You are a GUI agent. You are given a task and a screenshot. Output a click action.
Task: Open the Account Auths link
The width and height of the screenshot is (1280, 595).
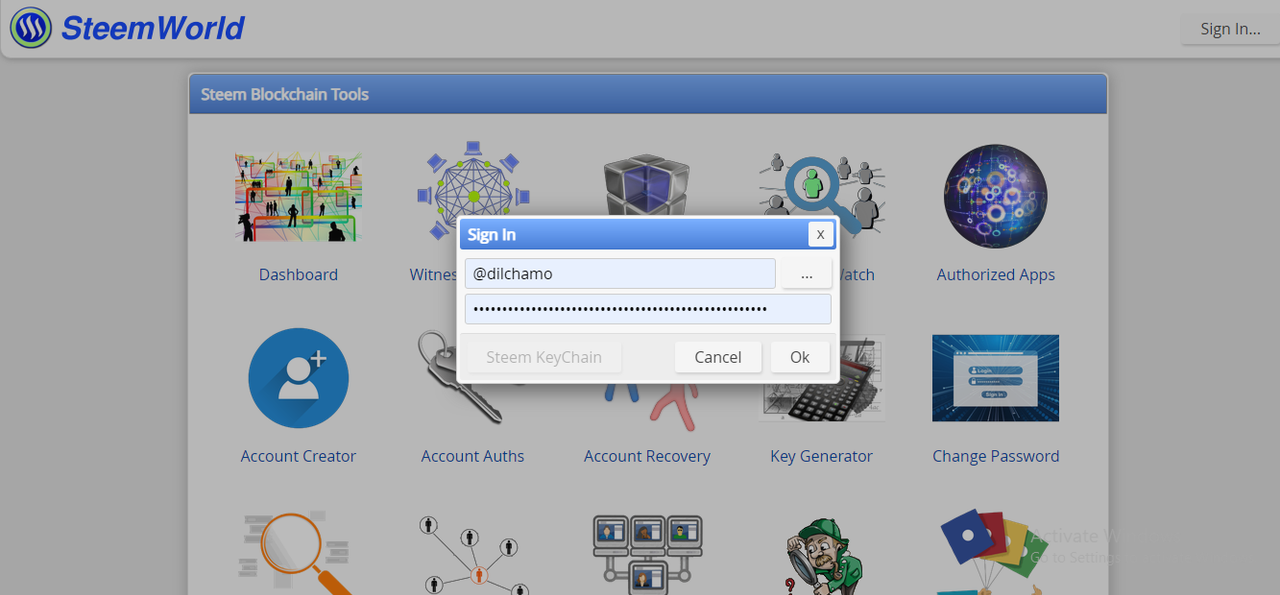[x=472, y=456]
